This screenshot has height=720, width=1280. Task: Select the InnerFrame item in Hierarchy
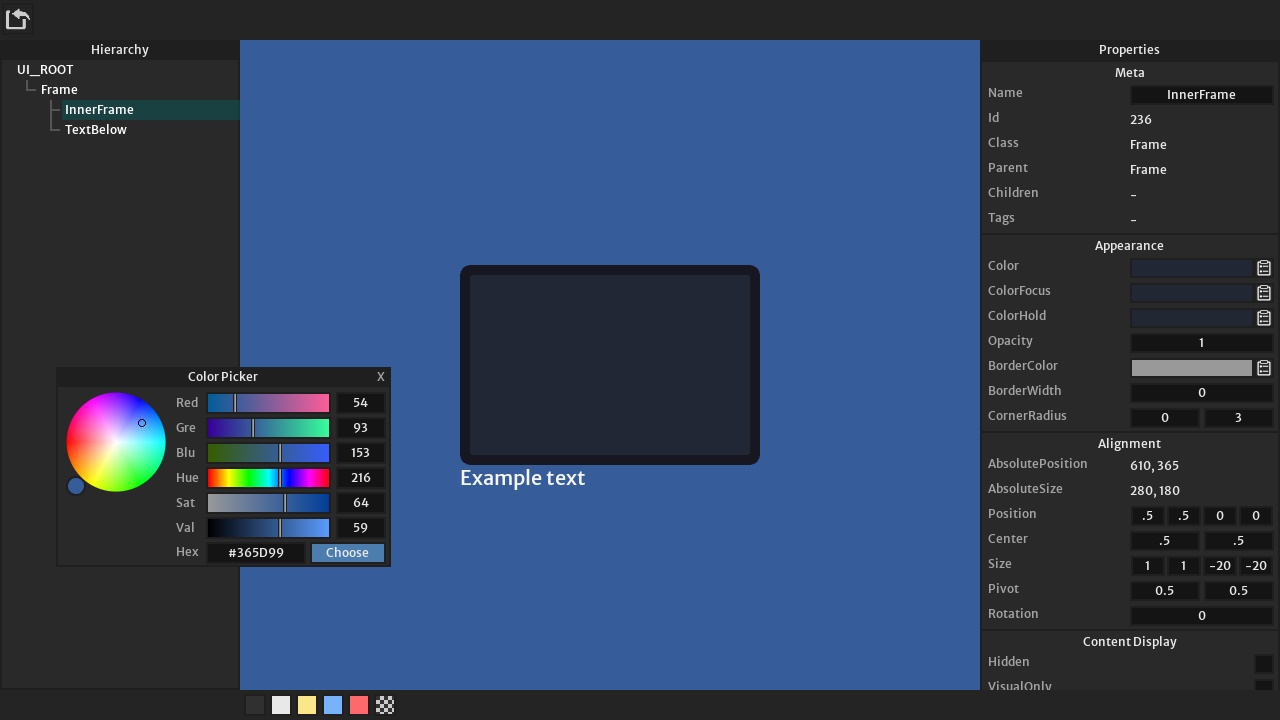(99, 110)
